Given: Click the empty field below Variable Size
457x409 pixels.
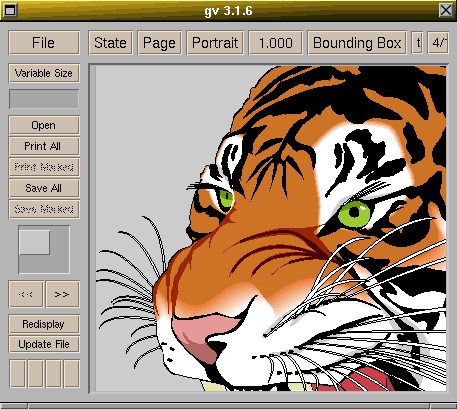Looking at the screenshot, I should [x=44, y=99].
